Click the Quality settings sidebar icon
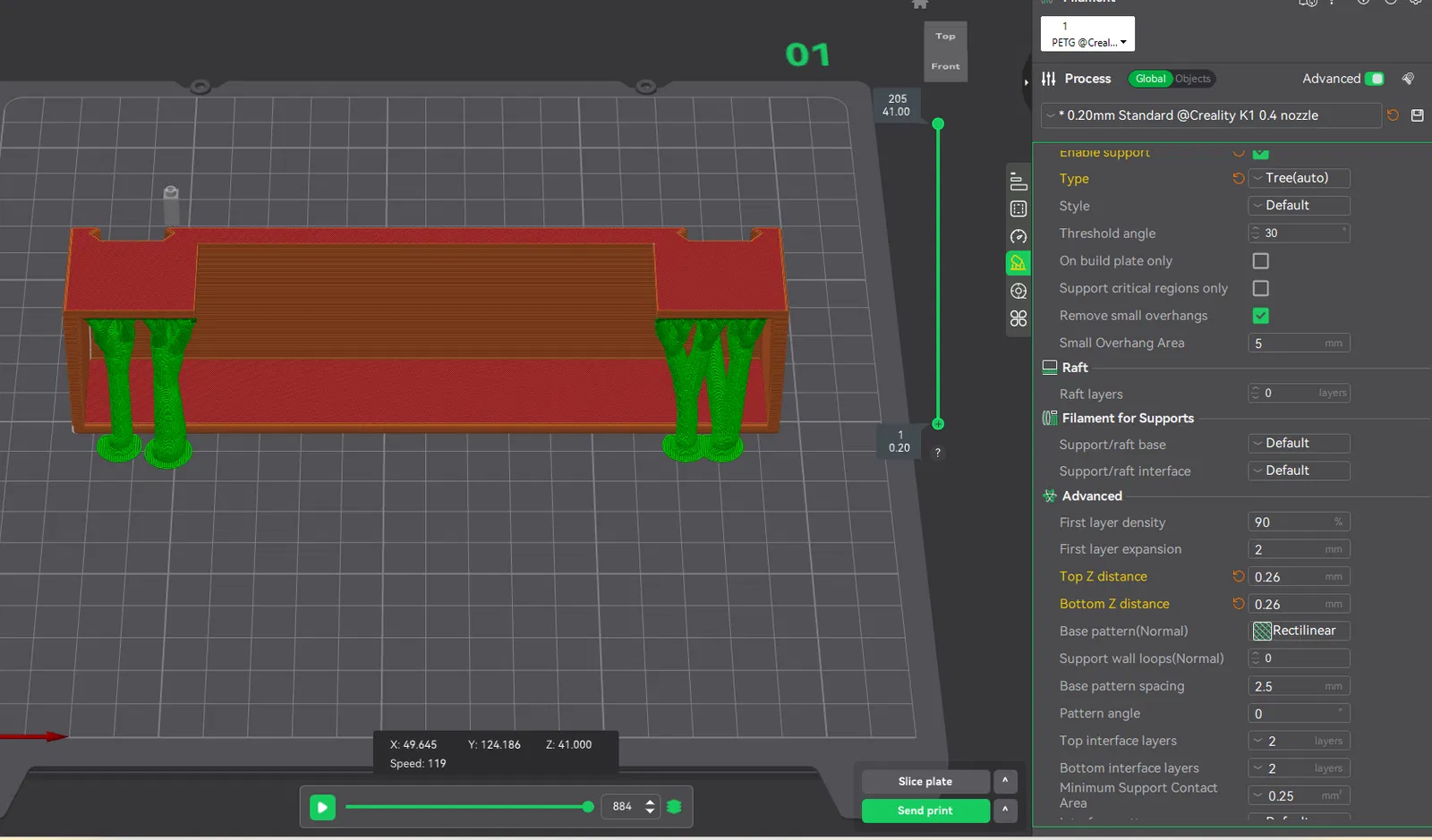The image size is (1432, 840). coord(1018,182)
